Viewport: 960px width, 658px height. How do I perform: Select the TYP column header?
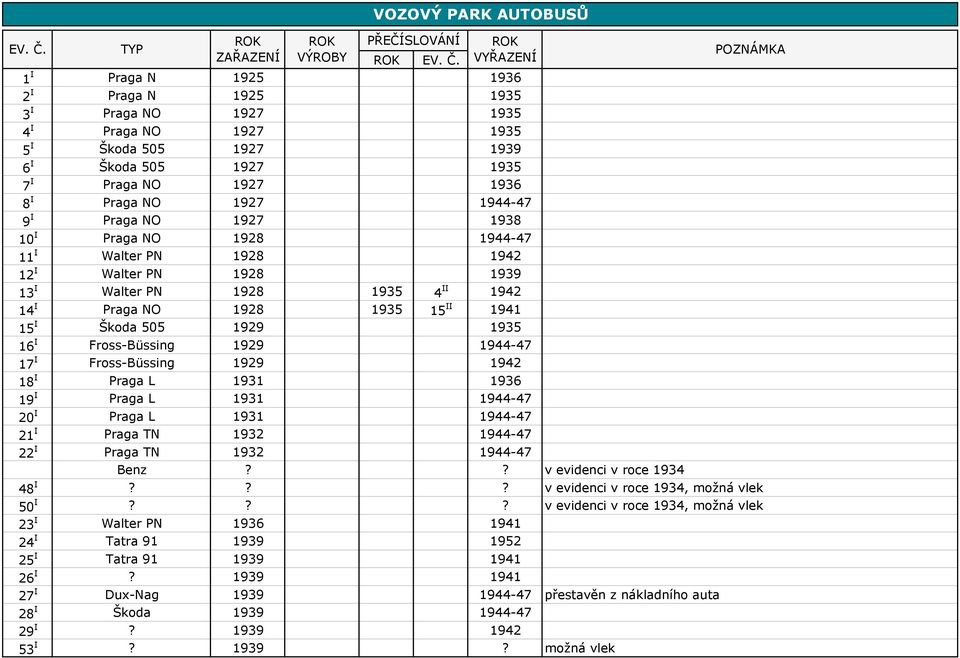[x=132, y=49]
